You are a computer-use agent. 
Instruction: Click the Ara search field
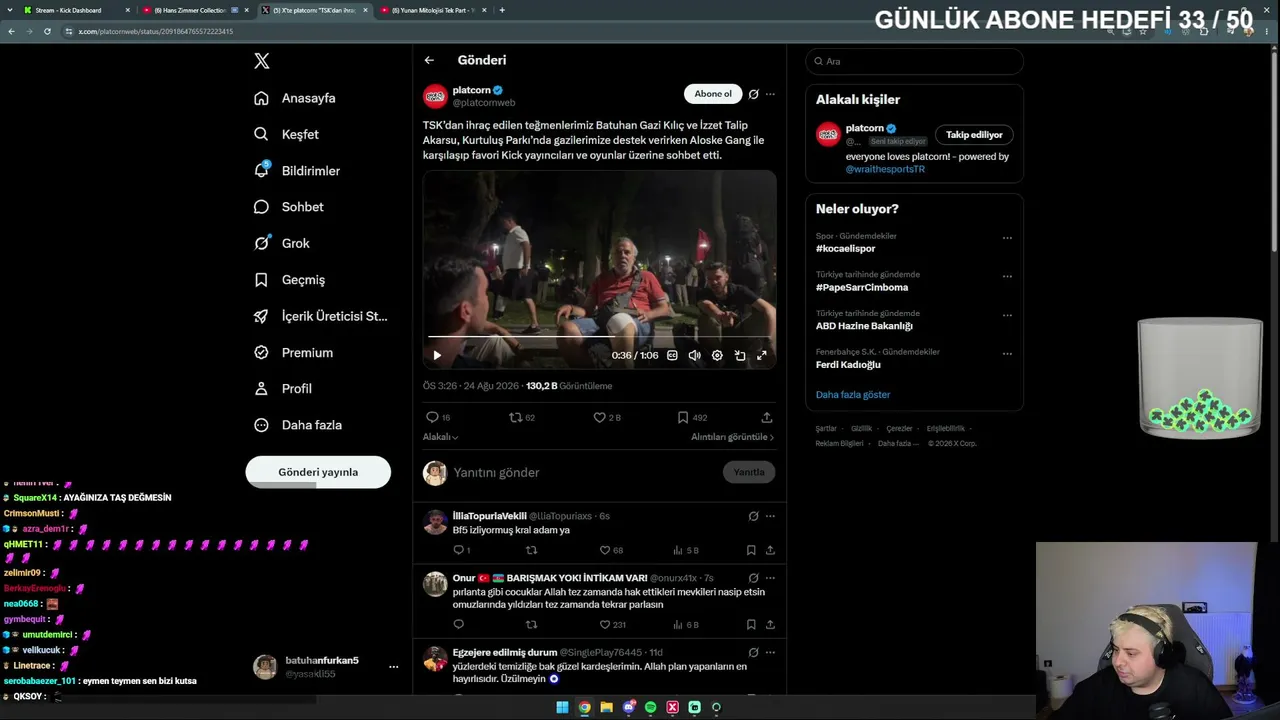tap(914, 61)
